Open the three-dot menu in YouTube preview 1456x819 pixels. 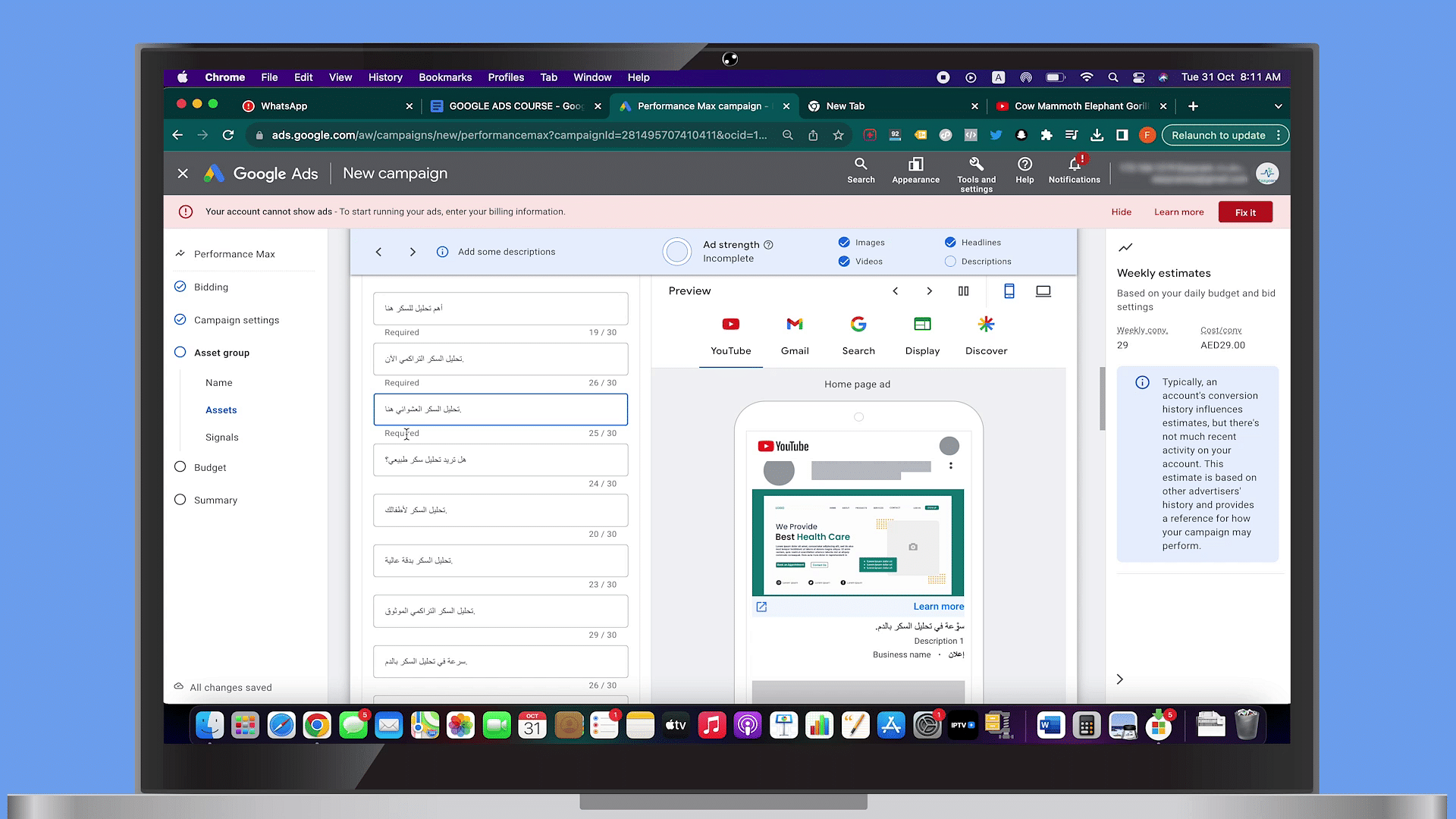(x=951, y=466)
